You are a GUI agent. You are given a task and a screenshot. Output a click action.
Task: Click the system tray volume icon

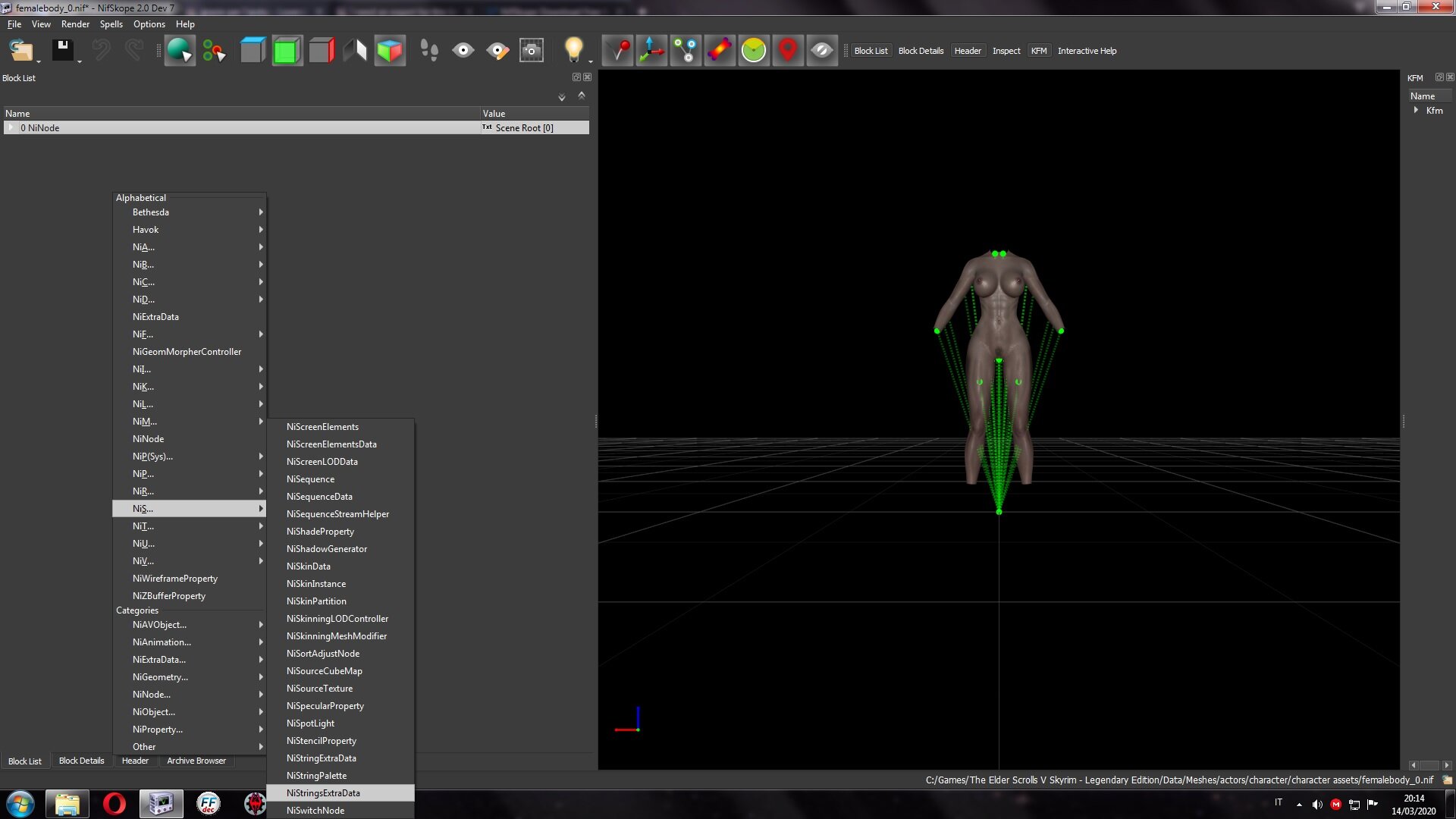[x=1317, y=805]
